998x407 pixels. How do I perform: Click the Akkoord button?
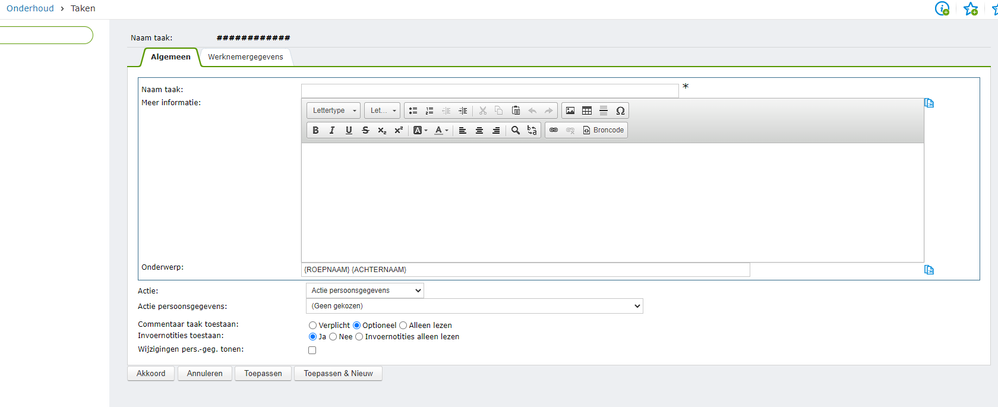[x=151, y=374]
